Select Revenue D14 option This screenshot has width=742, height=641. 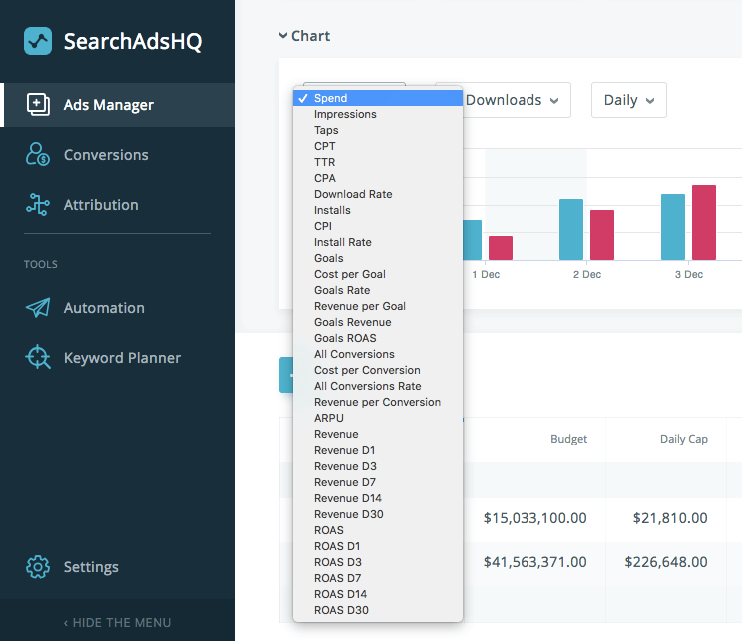tap(378, 498)
